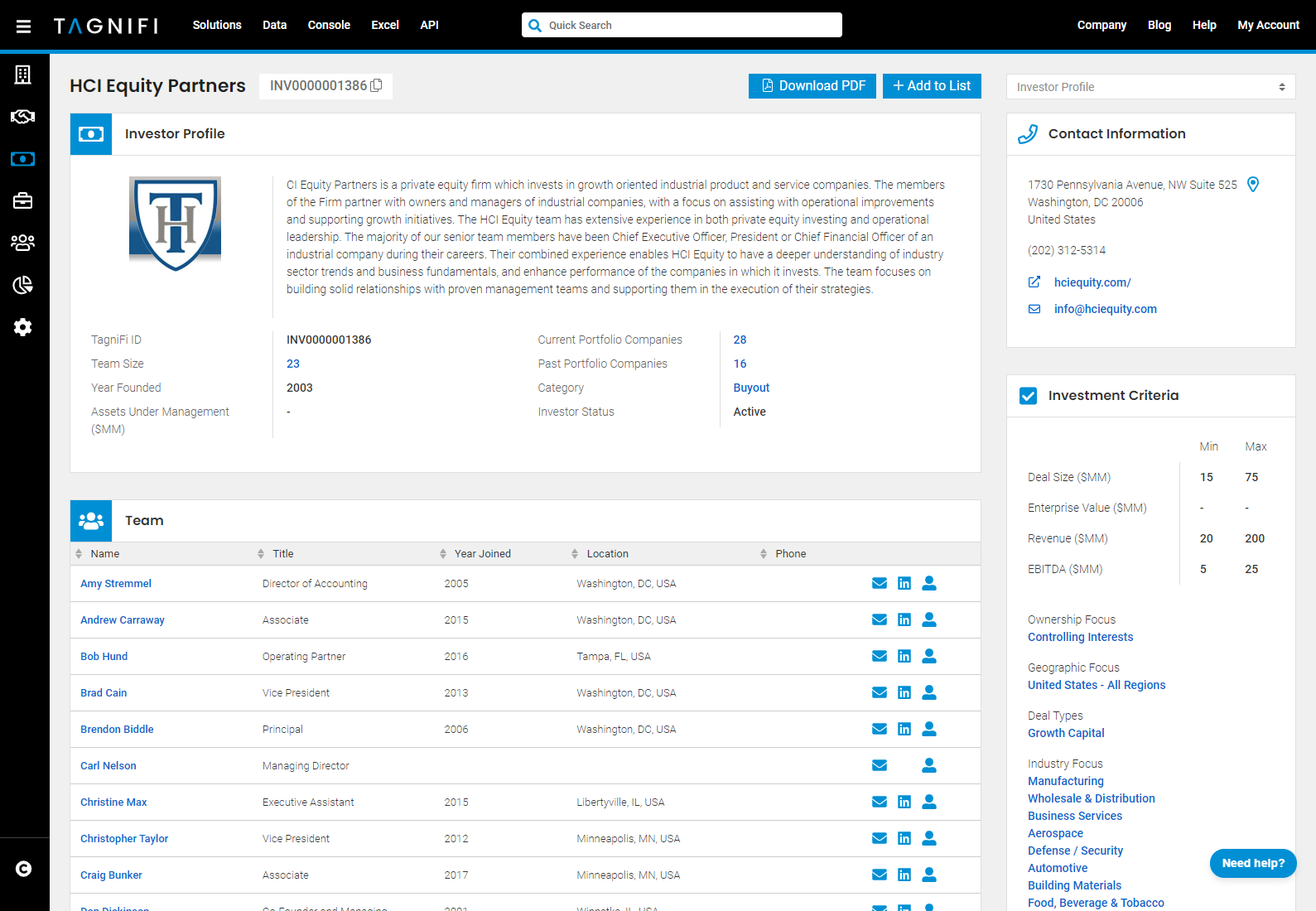Viewport: 1316px width, 911px height.
Task: View Carl Nelson's profile person icon
Action: [x=929, y=765]
